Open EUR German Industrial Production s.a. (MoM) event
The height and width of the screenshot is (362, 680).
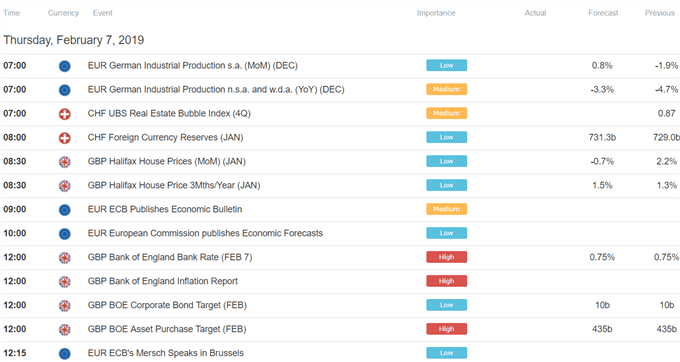(x=193, y=65)
